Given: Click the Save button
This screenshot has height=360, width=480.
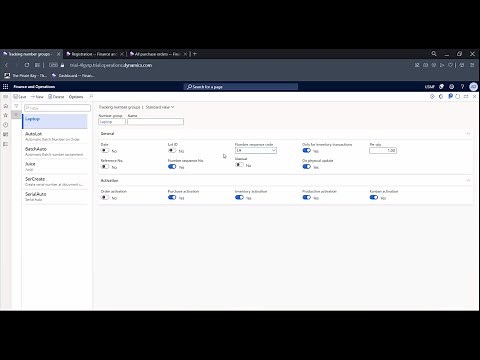Looking at the screenshot, I should point(20,97).
